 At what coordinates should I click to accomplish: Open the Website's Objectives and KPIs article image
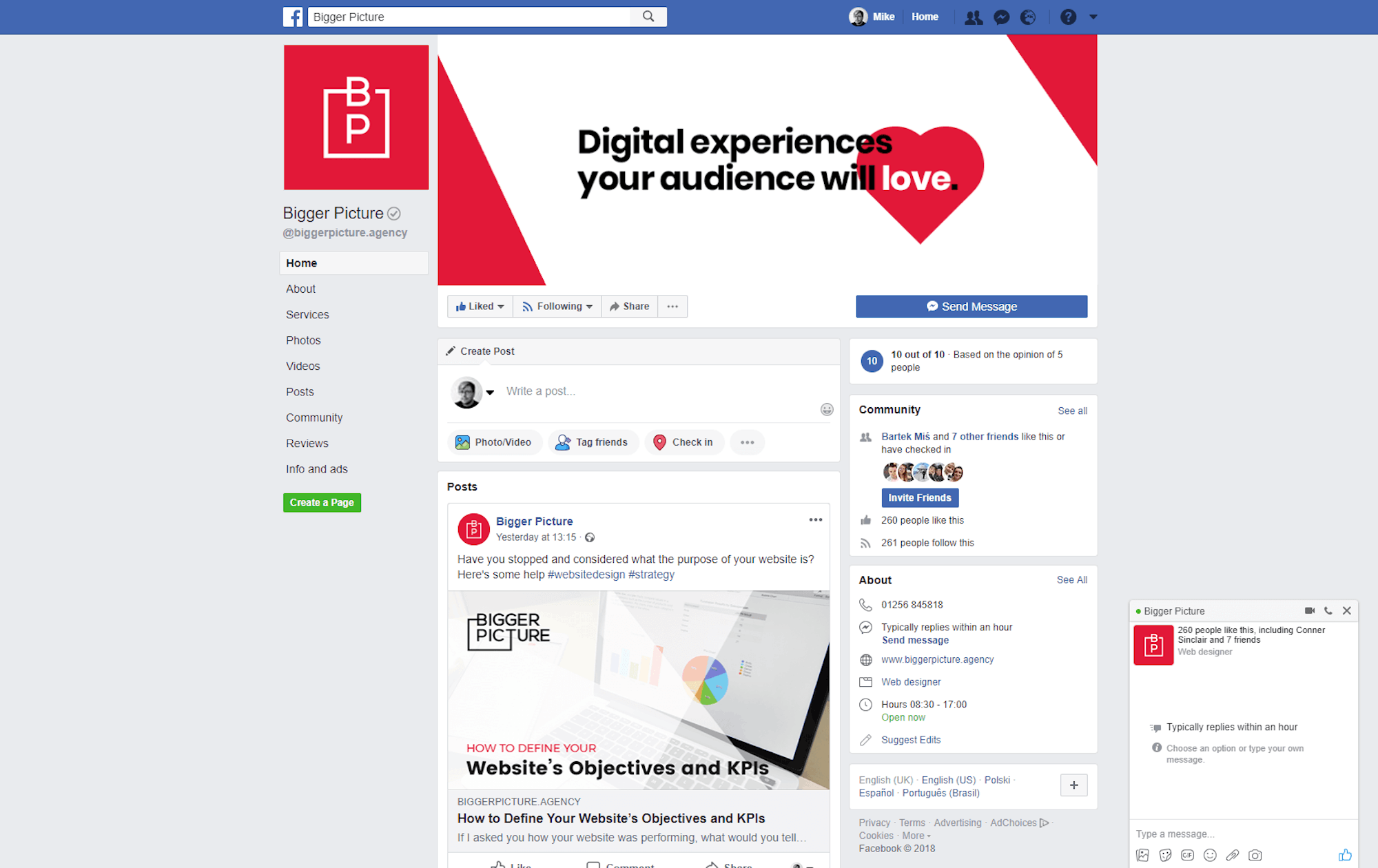coord(639,690)
